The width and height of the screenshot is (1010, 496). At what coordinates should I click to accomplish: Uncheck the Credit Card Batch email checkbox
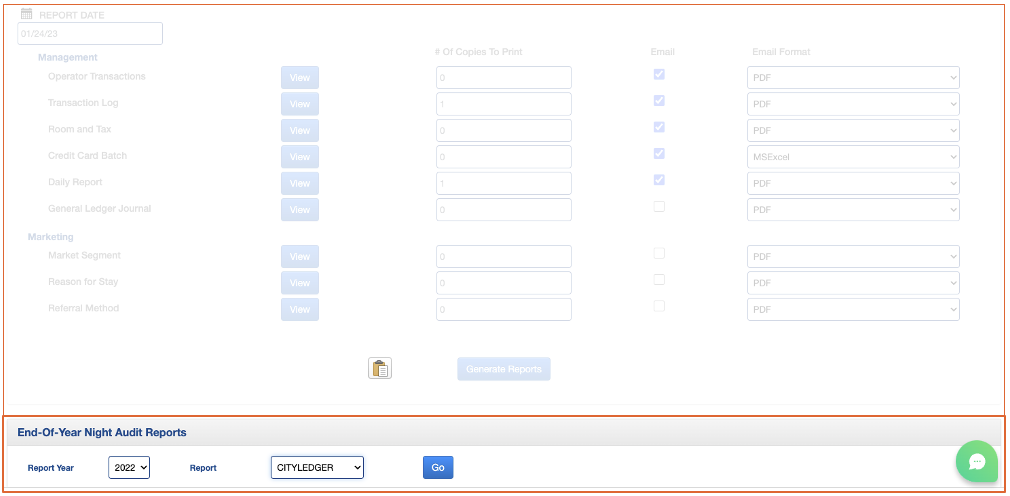[659, 154]
